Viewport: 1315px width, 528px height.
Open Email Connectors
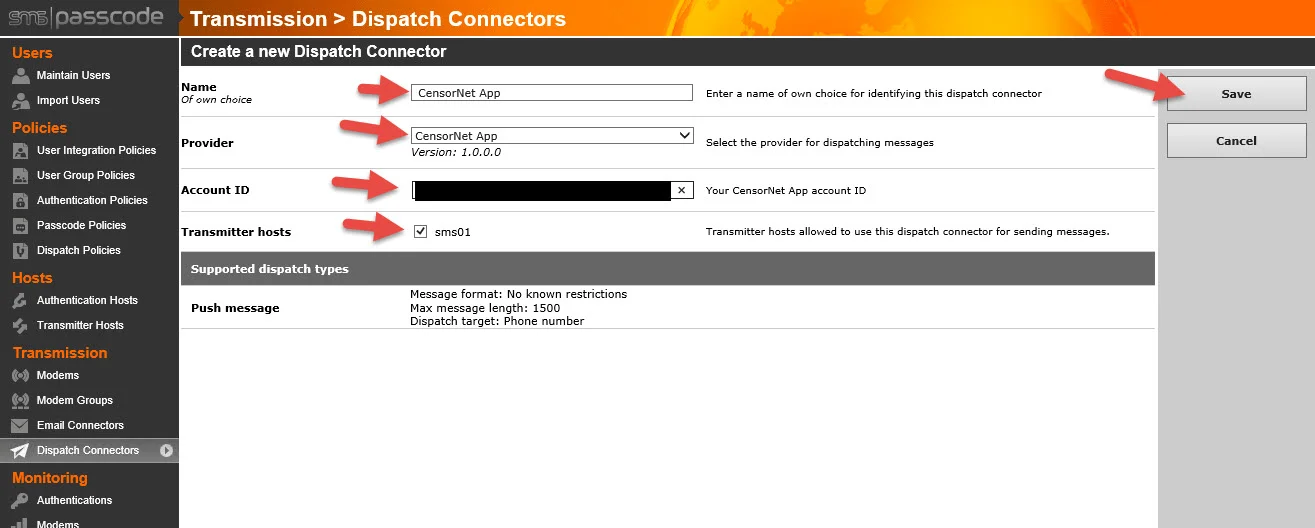[x=80, y=426]
